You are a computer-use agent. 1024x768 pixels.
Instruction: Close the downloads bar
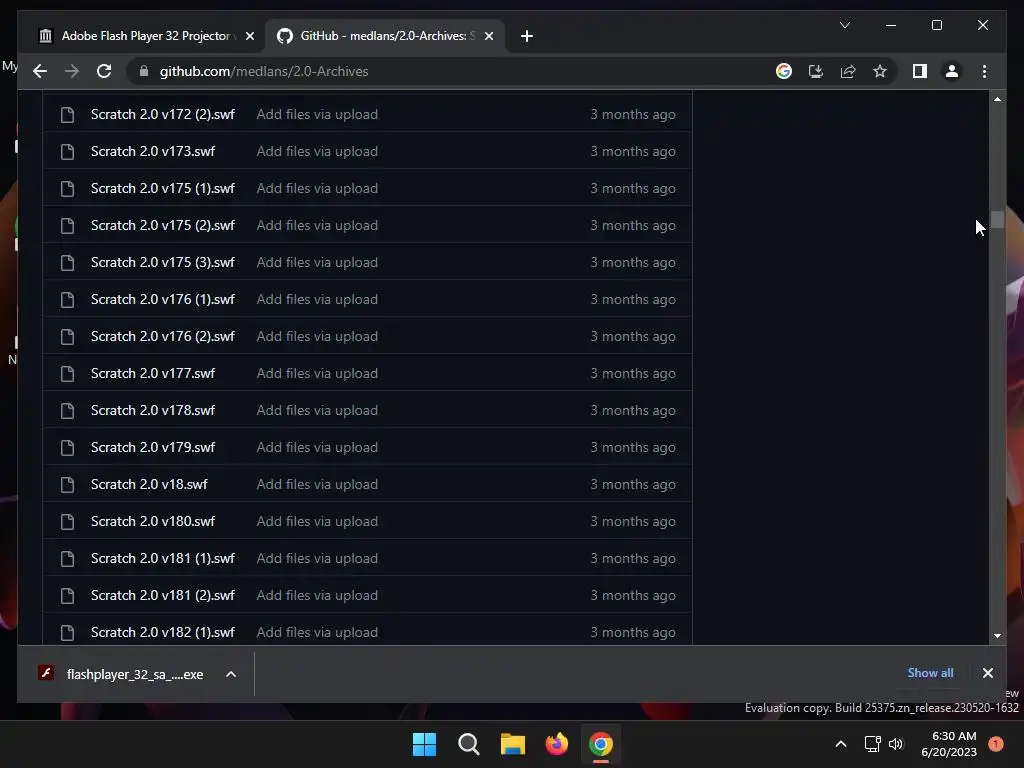point(987,673)
